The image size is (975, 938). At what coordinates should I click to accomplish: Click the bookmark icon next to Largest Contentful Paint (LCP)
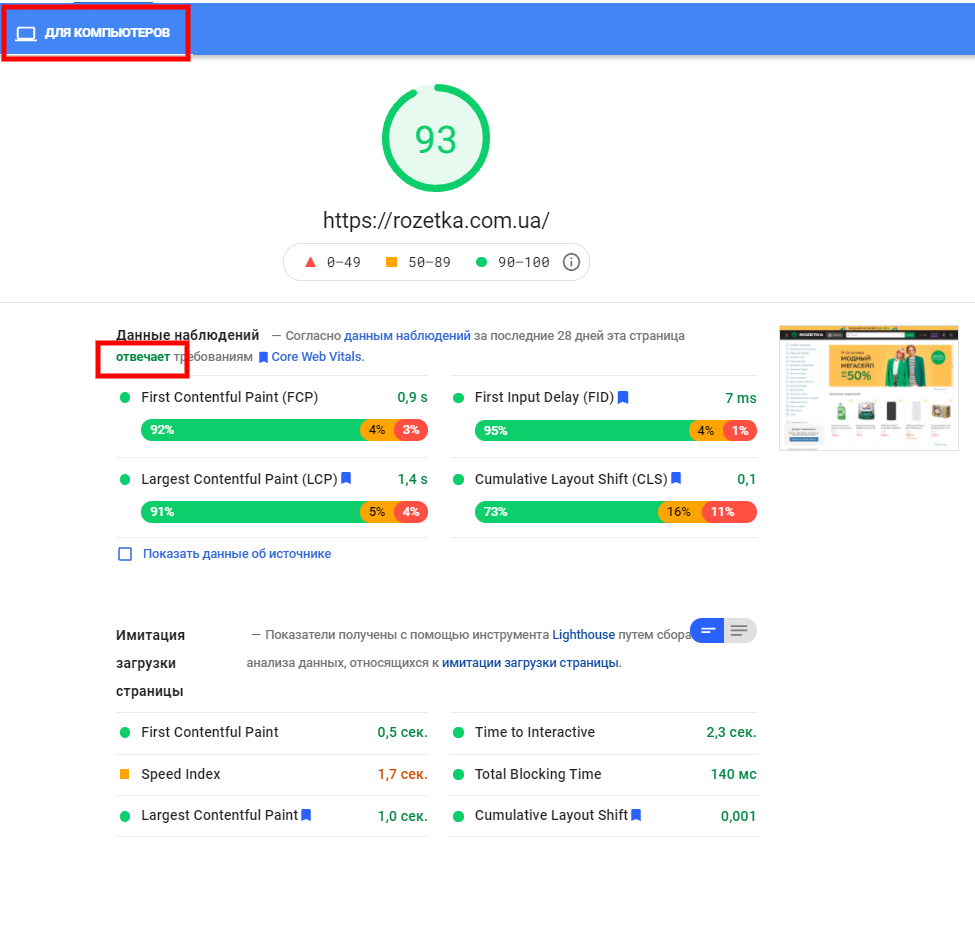tap(346, 479)
